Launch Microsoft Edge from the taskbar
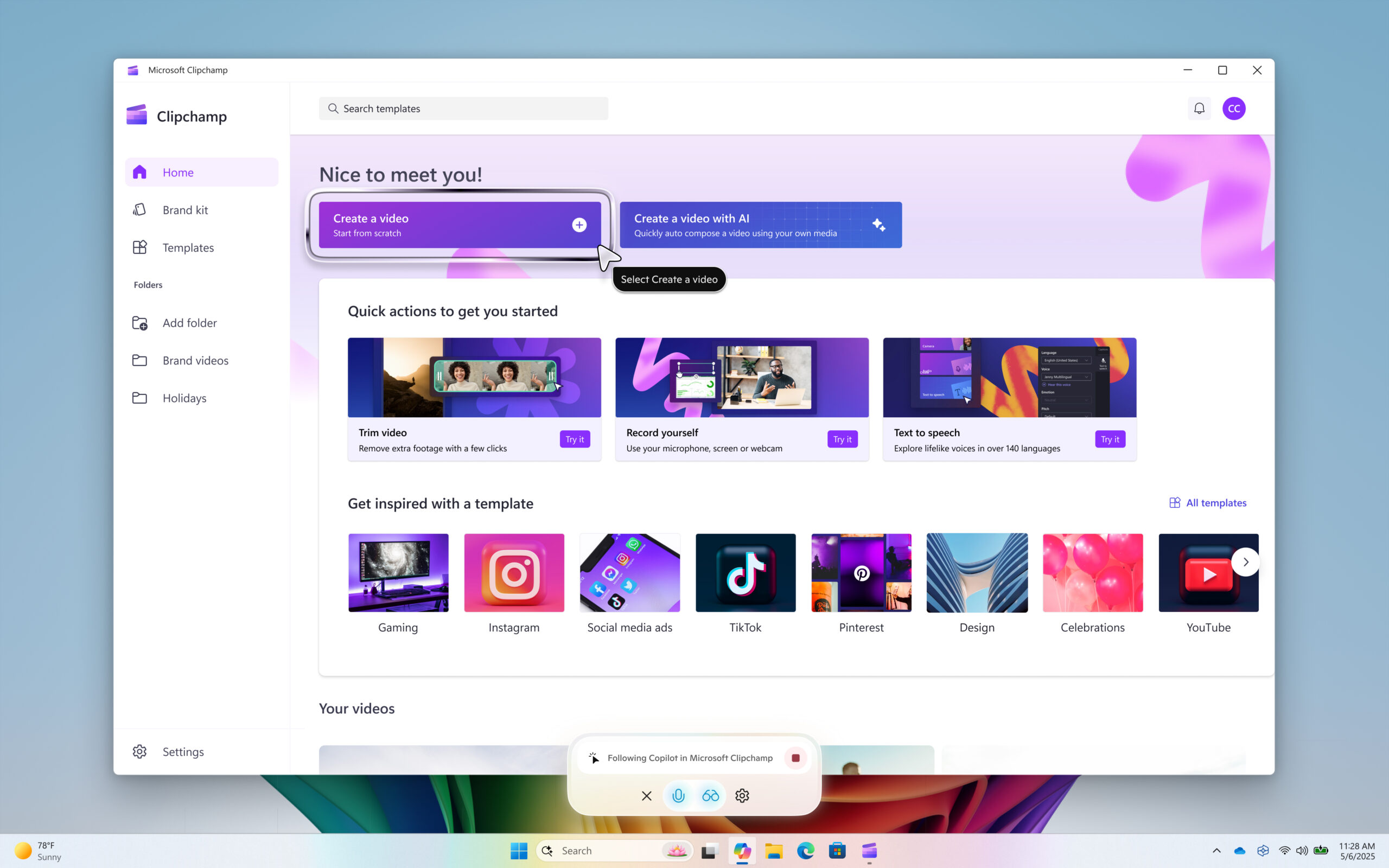Screen dimensions: 1389x868 coord(805,850)
